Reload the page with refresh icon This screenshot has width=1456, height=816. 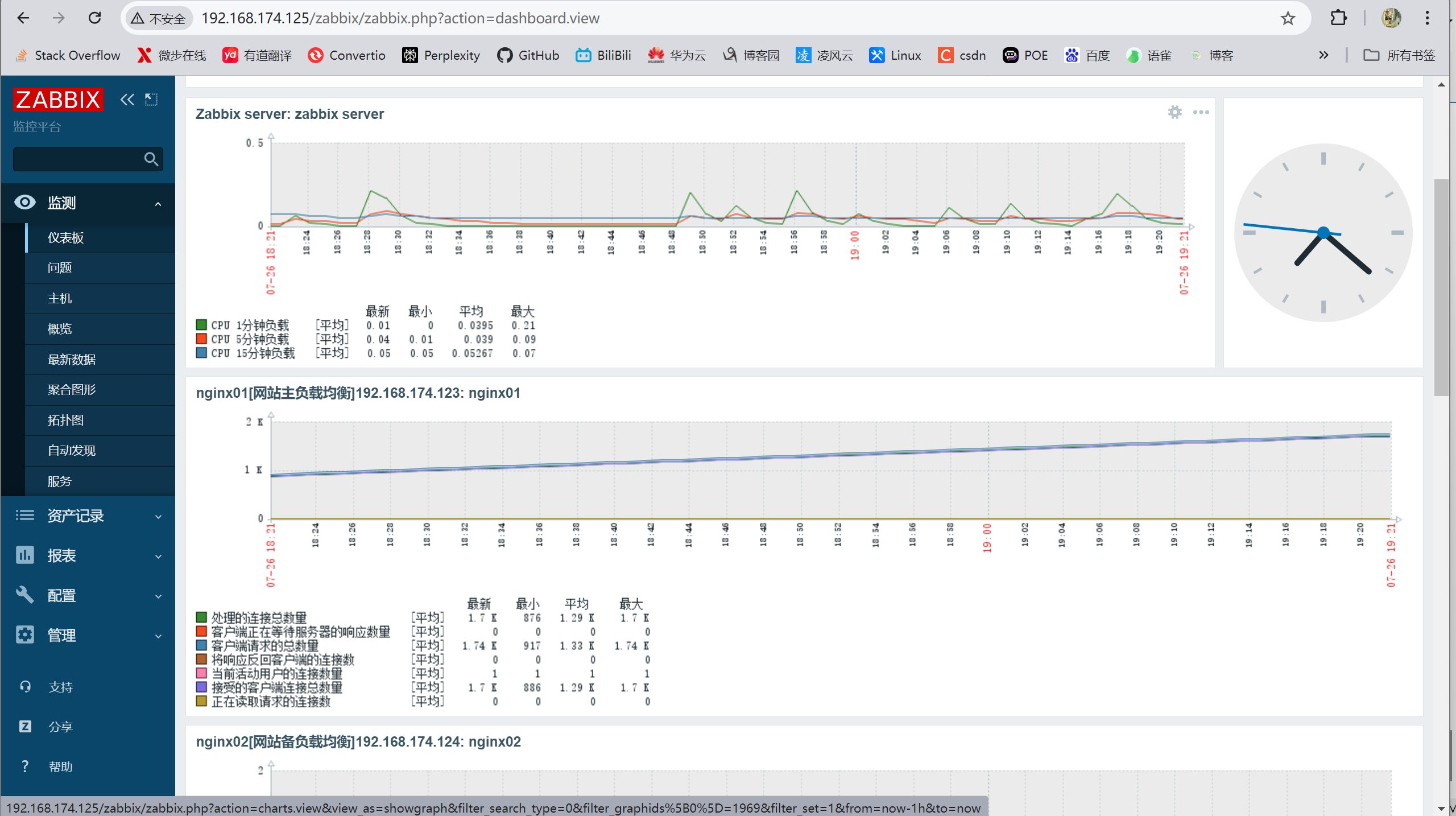94,18
